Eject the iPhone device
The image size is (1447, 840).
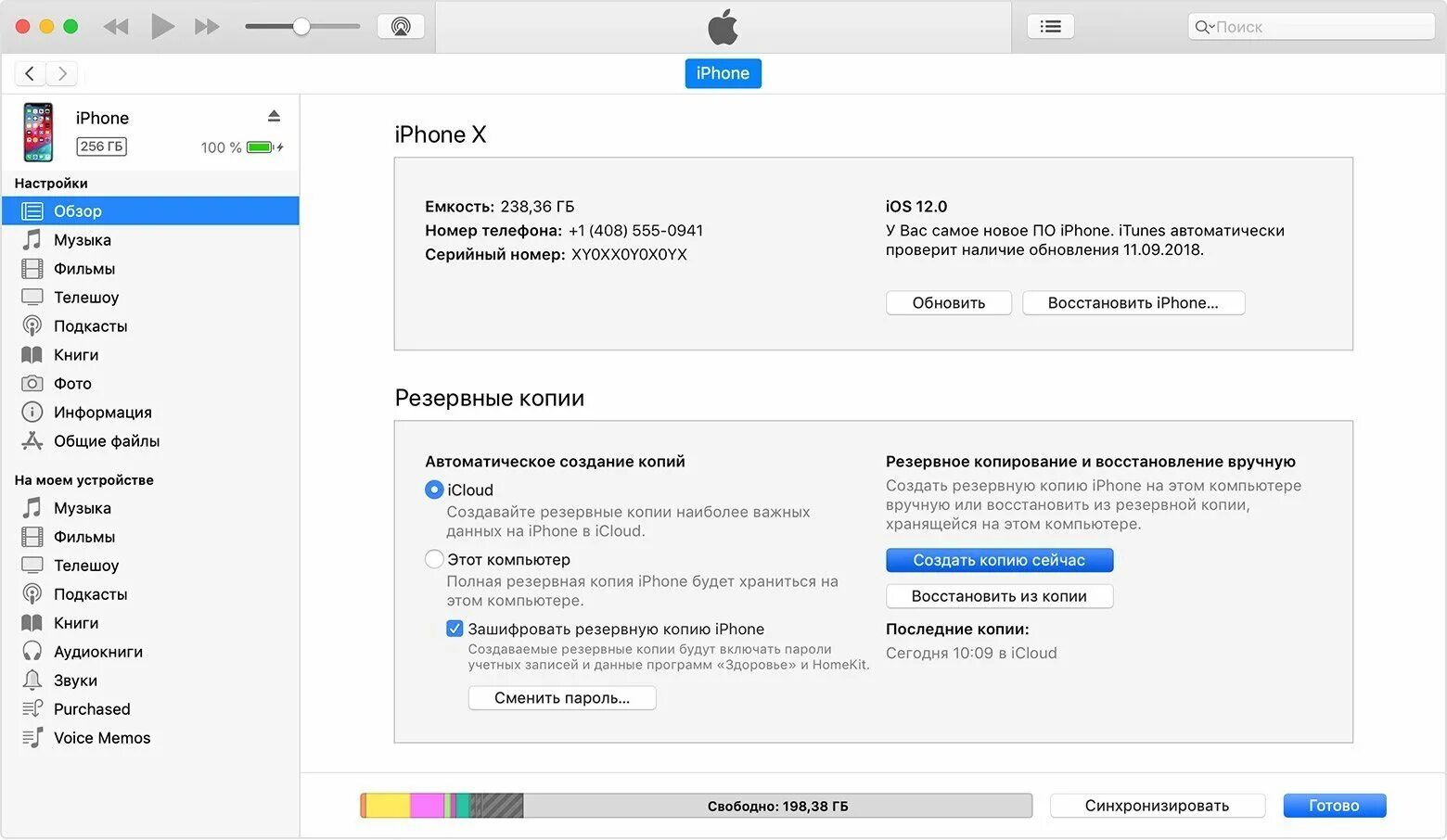pos(274,117)
